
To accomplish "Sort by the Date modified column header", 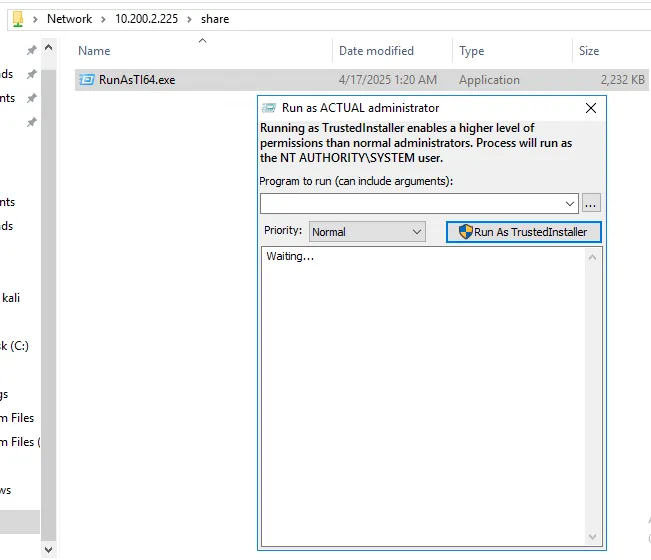I will click(376, 51).
